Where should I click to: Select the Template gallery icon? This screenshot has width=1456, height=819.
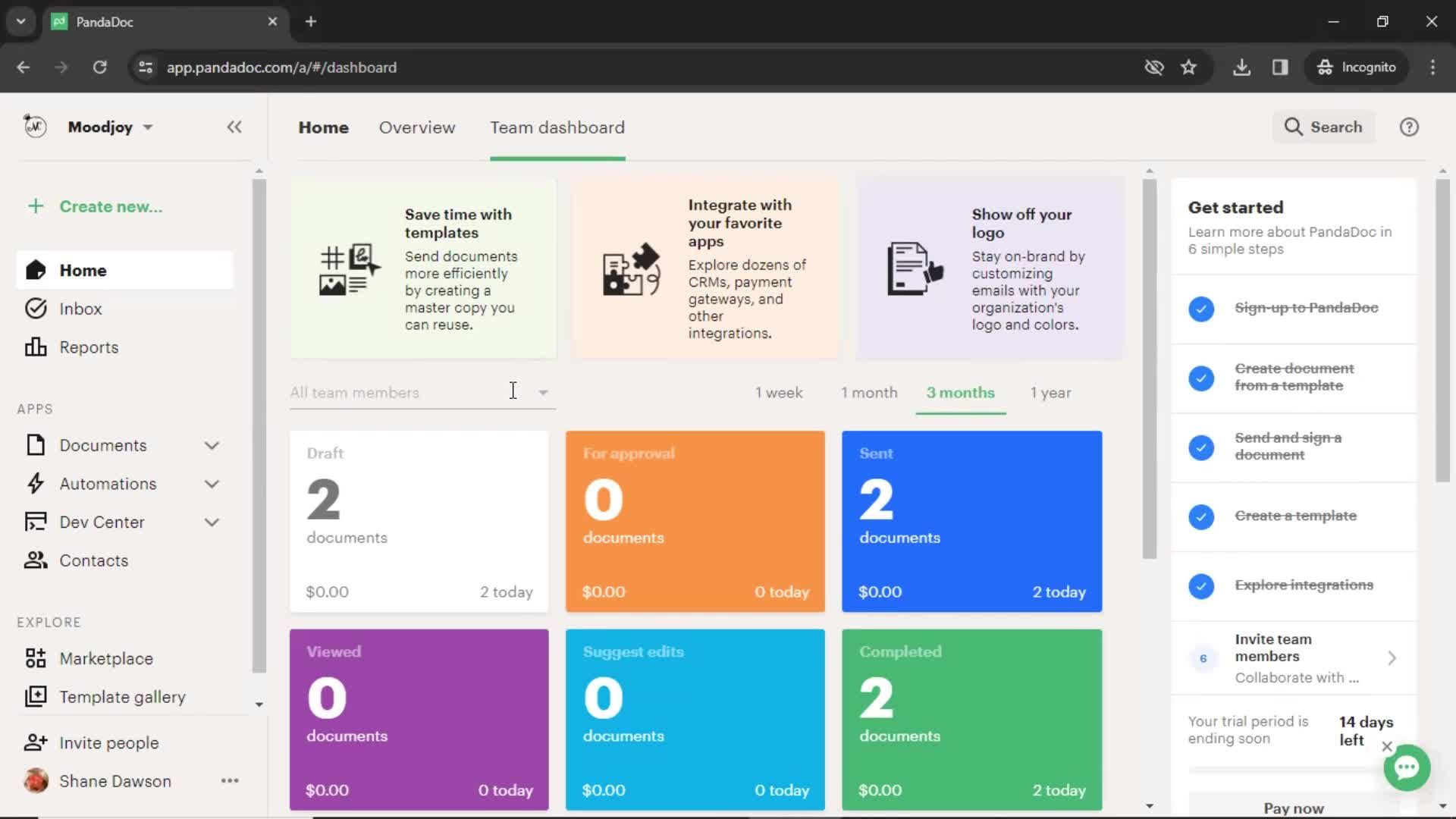pyautogui.click(x=36, y=697)
